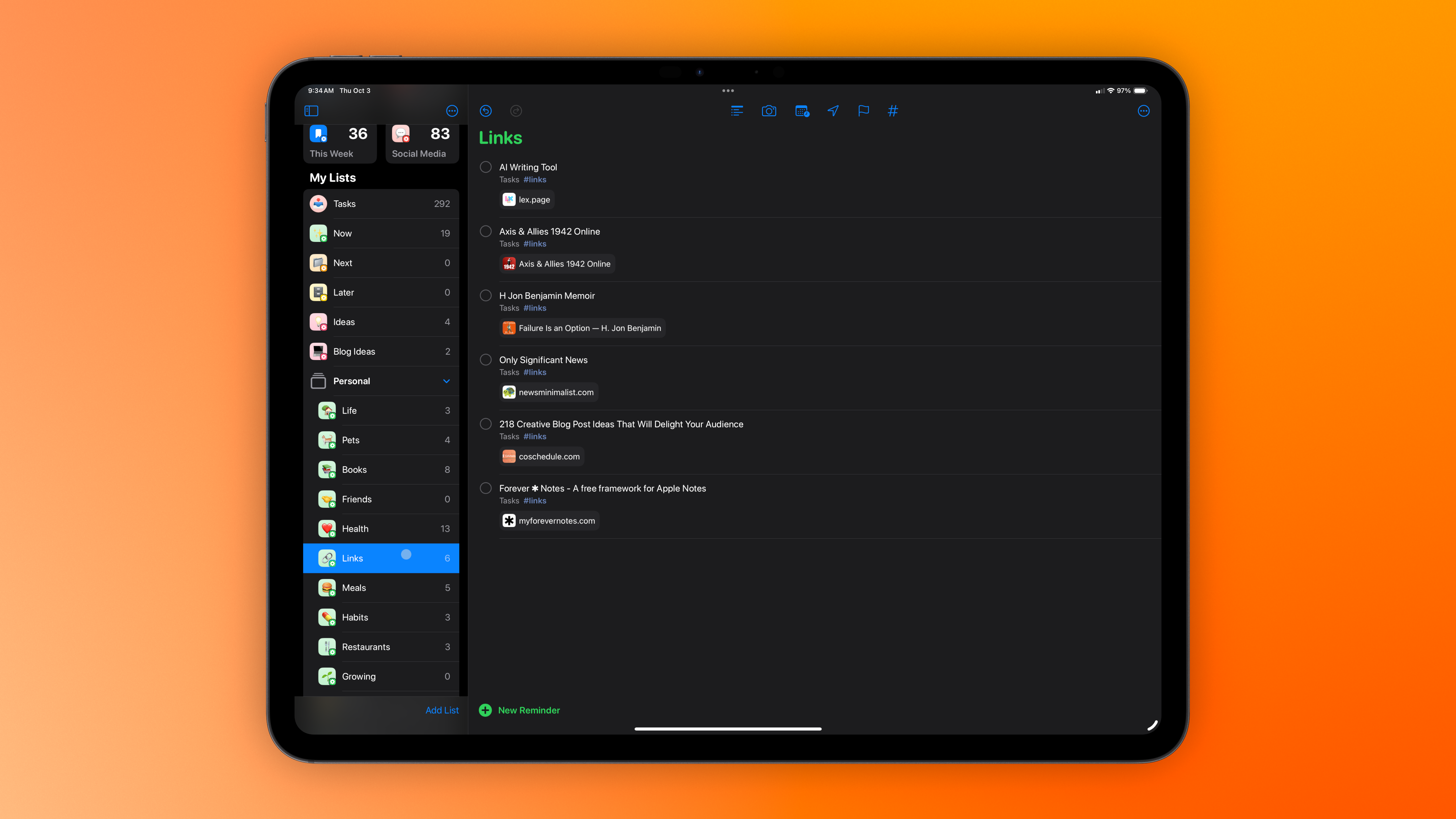Click the undo arrow icon
1456x819 pixels.
485,111
